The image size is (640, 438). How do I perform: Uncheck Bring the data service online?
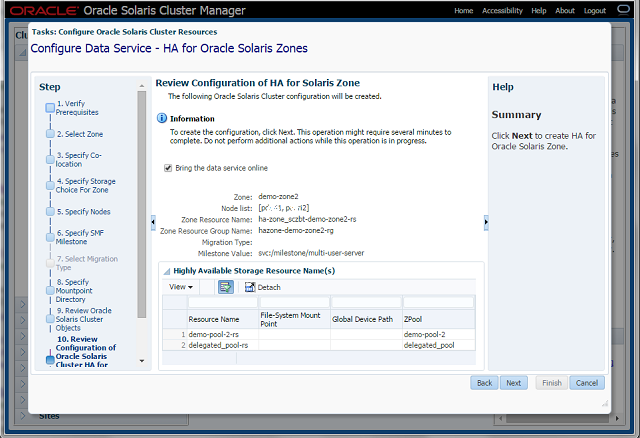(x=168, y=168)
